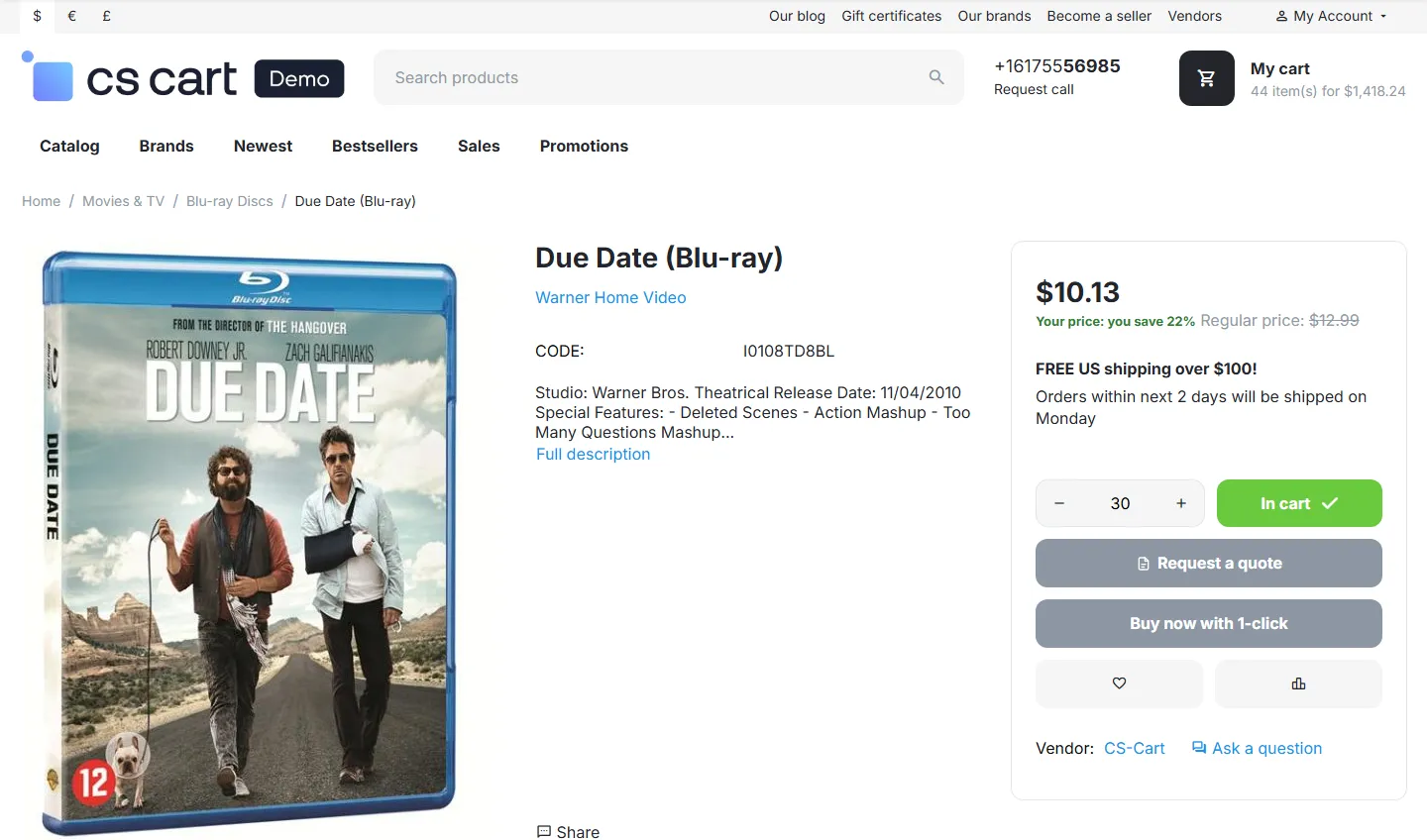Open the shopping cart icon button
This screenshot has height=840, width=1427.
(x=1206, y=78)
